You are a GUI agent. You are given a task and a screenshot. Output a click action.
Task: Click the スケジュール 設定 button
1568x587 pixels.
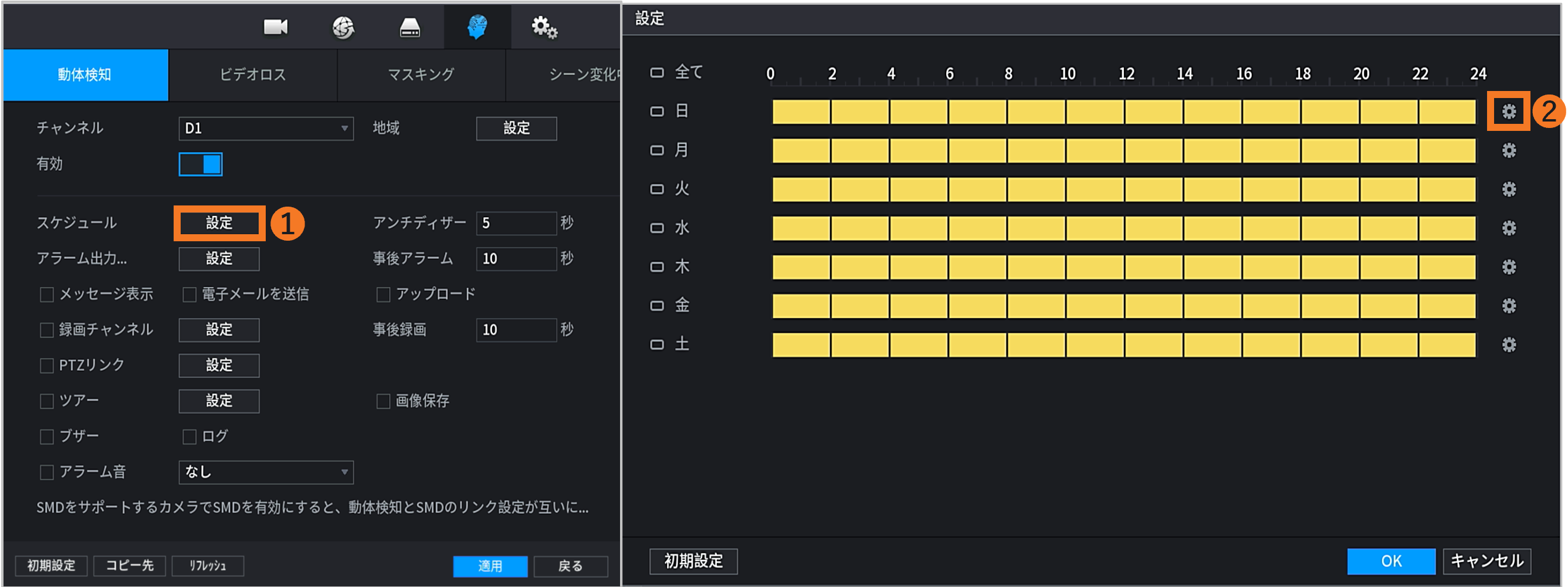(x=219, y=223)
